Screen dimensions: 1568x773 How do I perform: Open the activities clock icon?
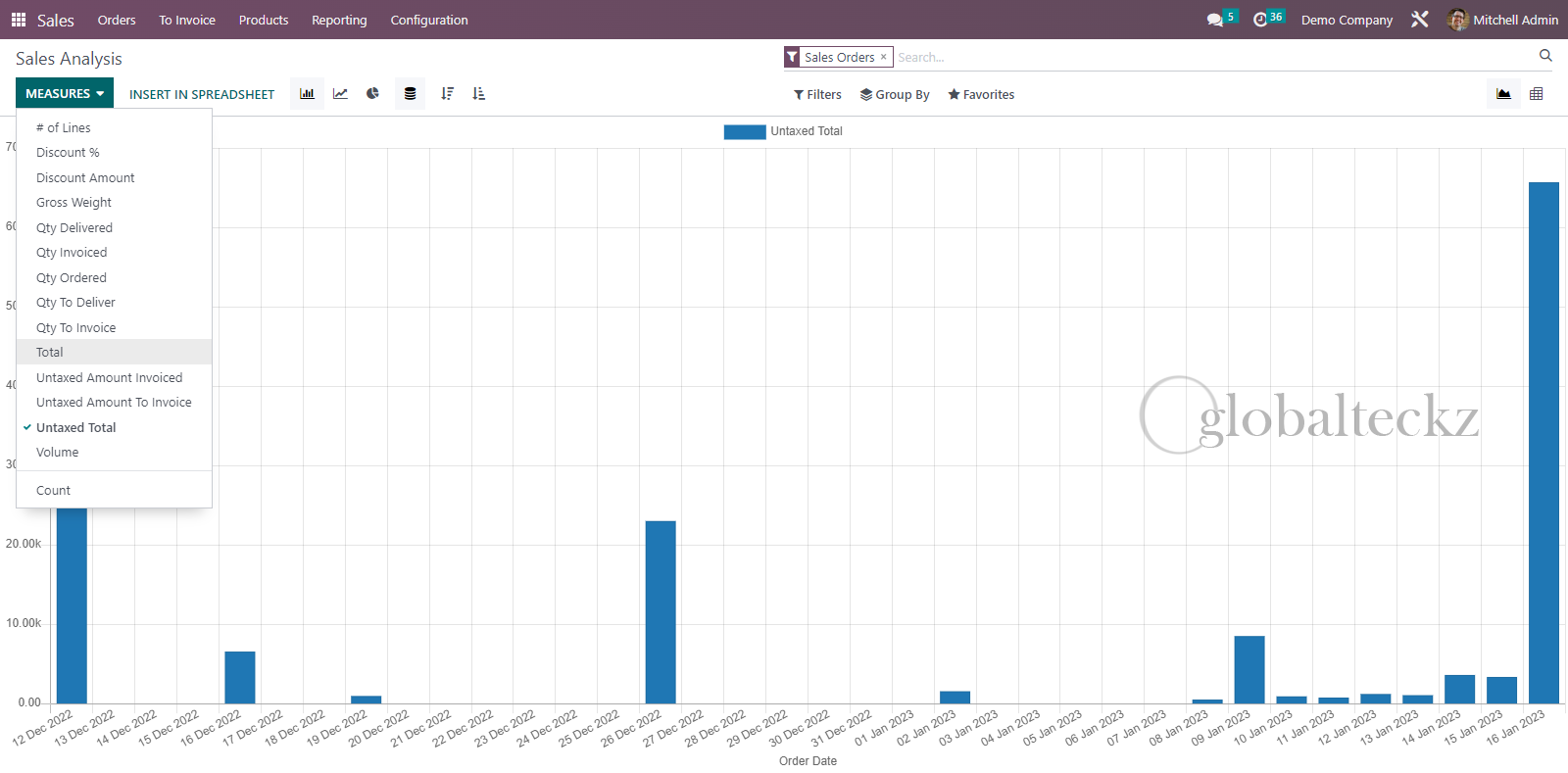pyautogui.click(x=1260, y=20)
